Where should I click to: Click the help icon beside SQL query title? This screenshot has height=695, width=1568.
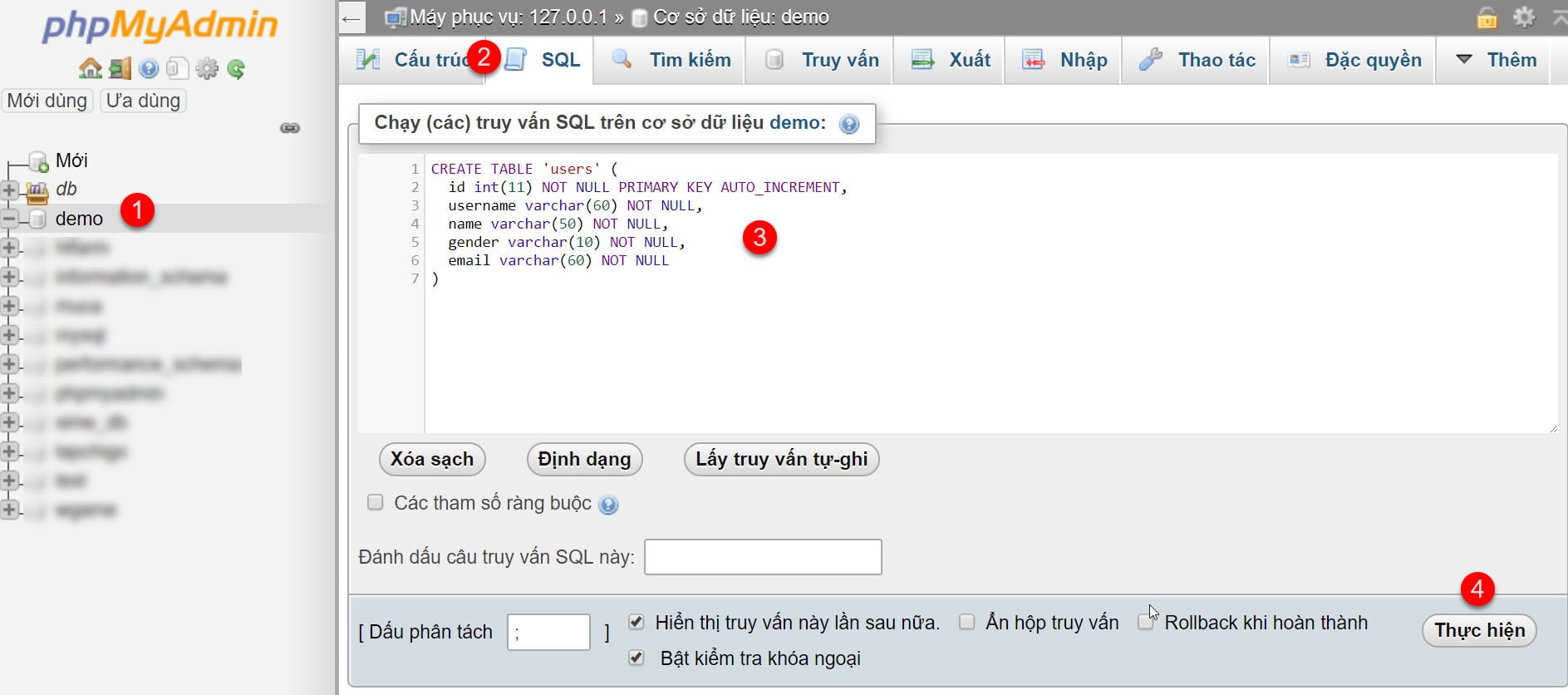[848, 125]
